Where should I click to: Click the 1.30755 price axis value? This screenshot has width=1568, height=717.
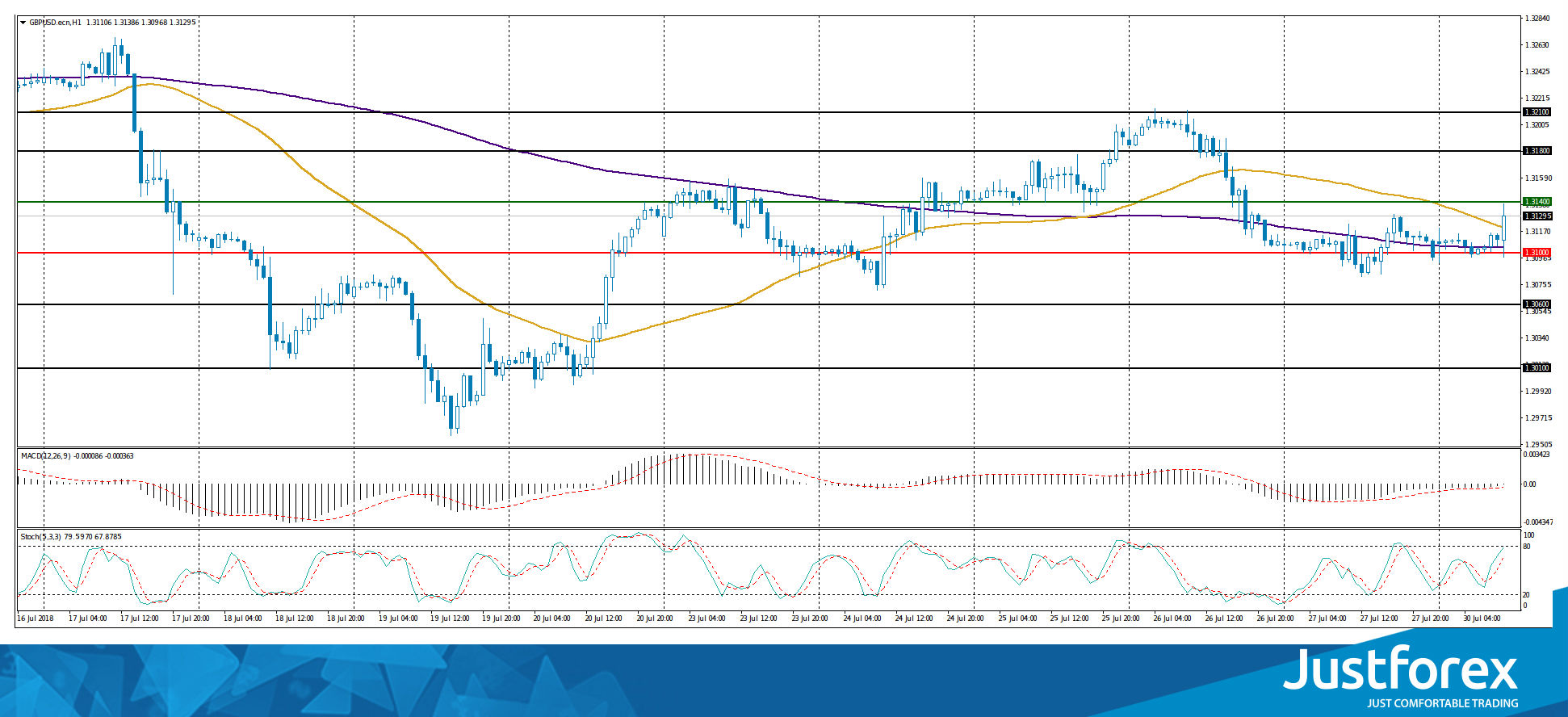point(1537,284)
